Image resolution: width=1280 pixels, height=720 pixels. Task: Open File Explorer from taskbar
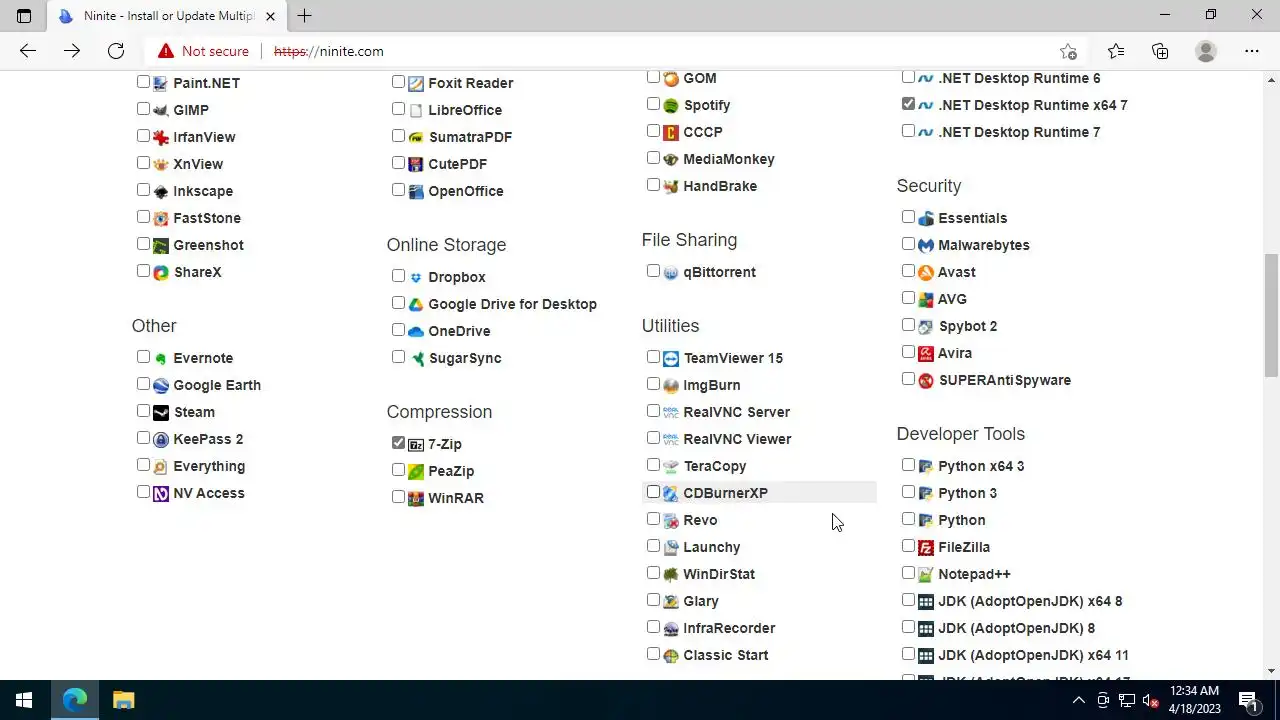click(x=123, y=700)
